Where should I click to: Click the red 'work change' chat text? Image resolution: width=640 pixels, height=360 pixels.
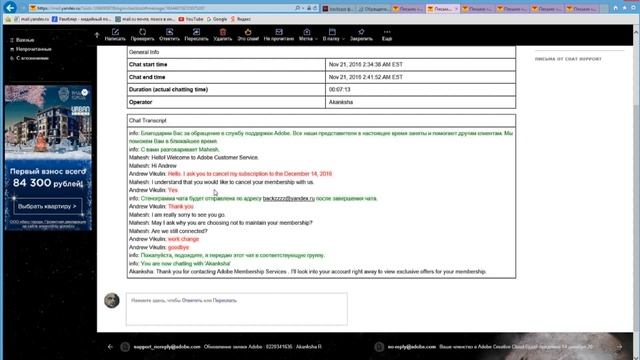(183, 239)
